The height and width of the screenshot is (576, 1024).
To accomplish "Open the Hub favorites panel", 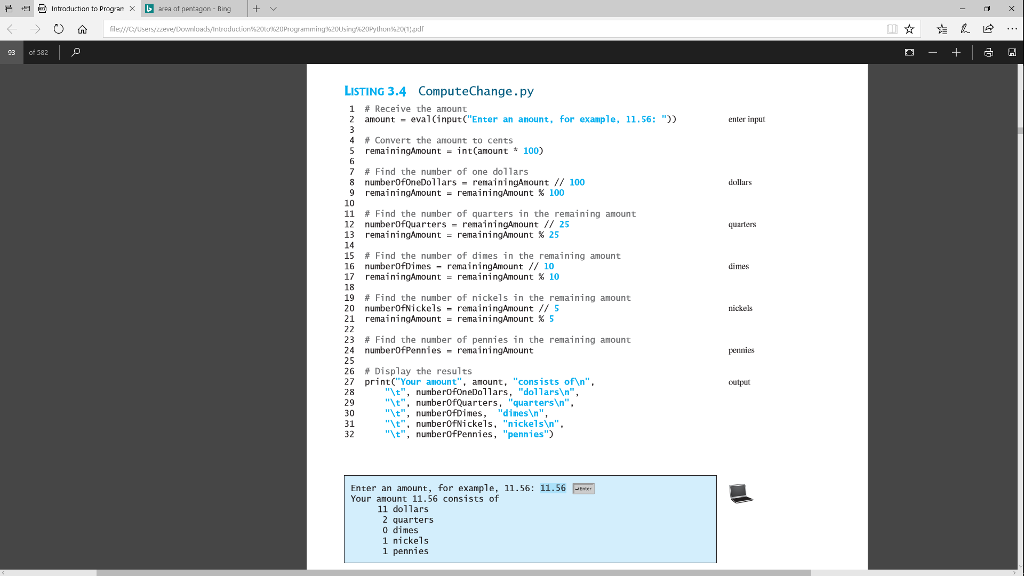I will point(943,28).
